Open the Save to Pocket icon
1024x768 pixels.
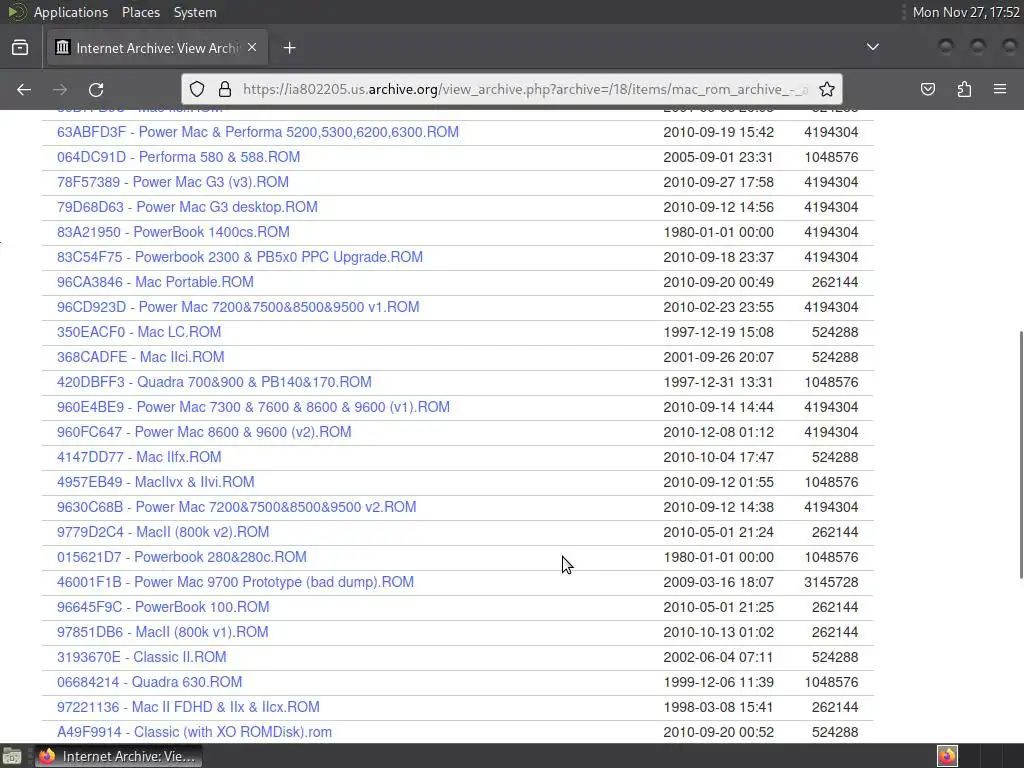click(x=928, y=89)
